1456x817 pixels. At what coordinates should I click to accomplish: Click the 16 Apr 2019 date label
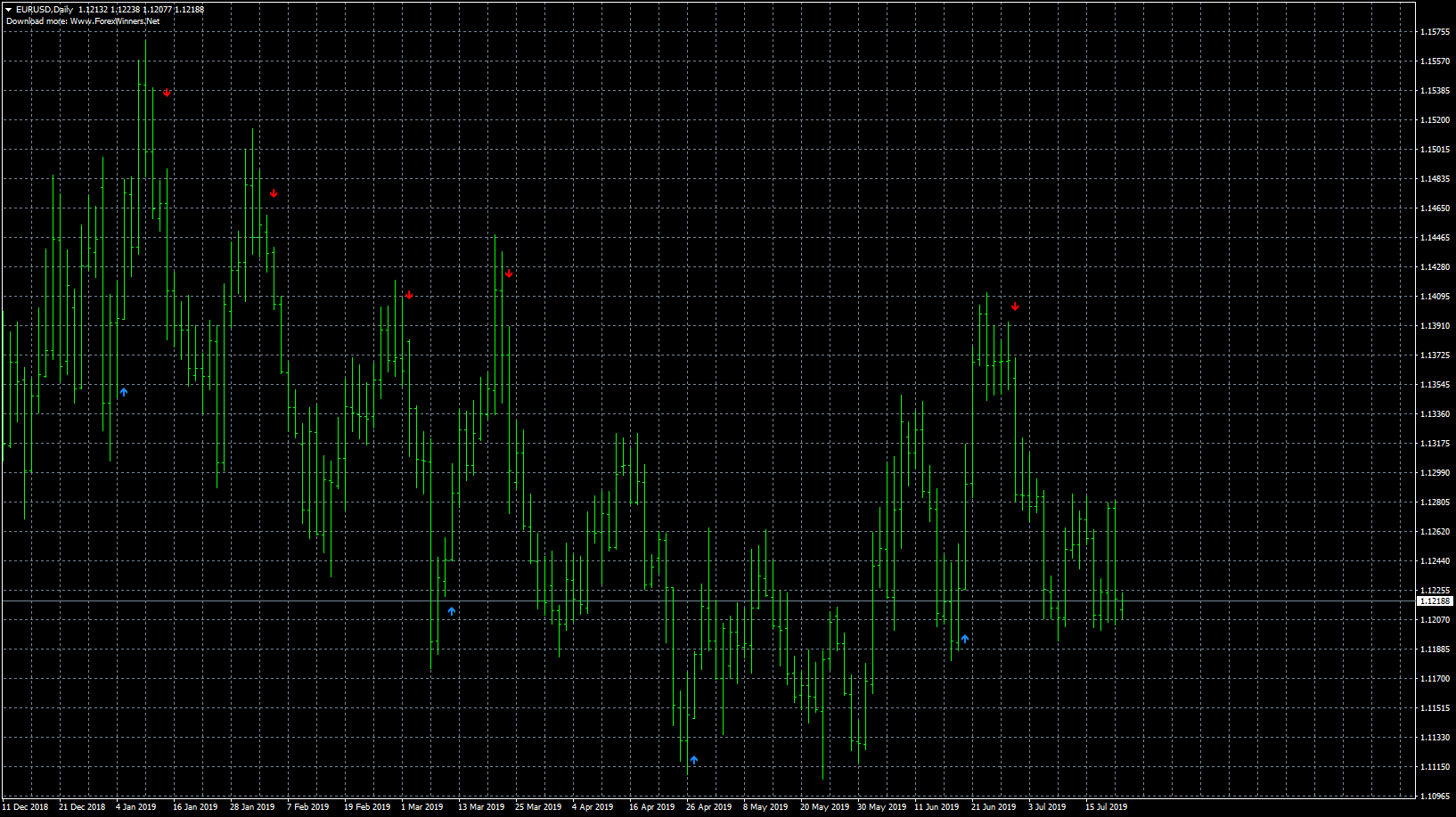click(652, 807)
